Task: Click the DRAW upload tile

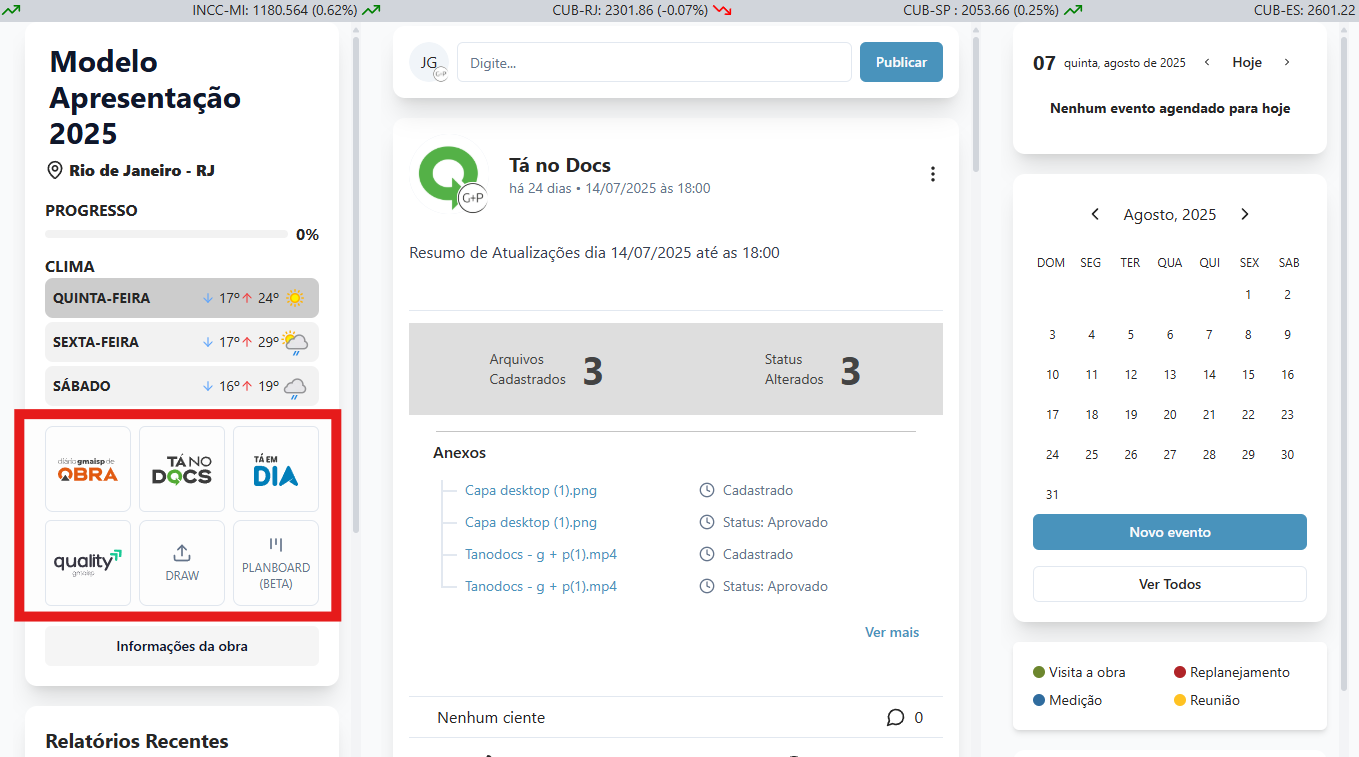Action: click(x=182, y=563)
